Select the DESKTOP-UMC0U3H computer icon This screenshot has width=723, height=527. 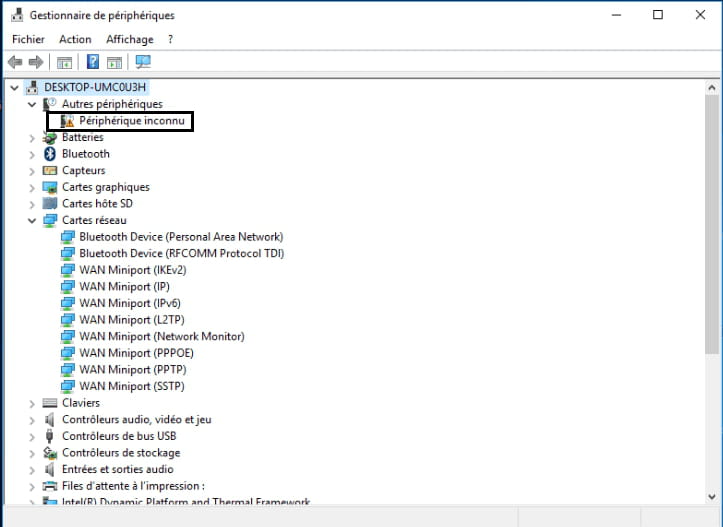coord(32,87)
